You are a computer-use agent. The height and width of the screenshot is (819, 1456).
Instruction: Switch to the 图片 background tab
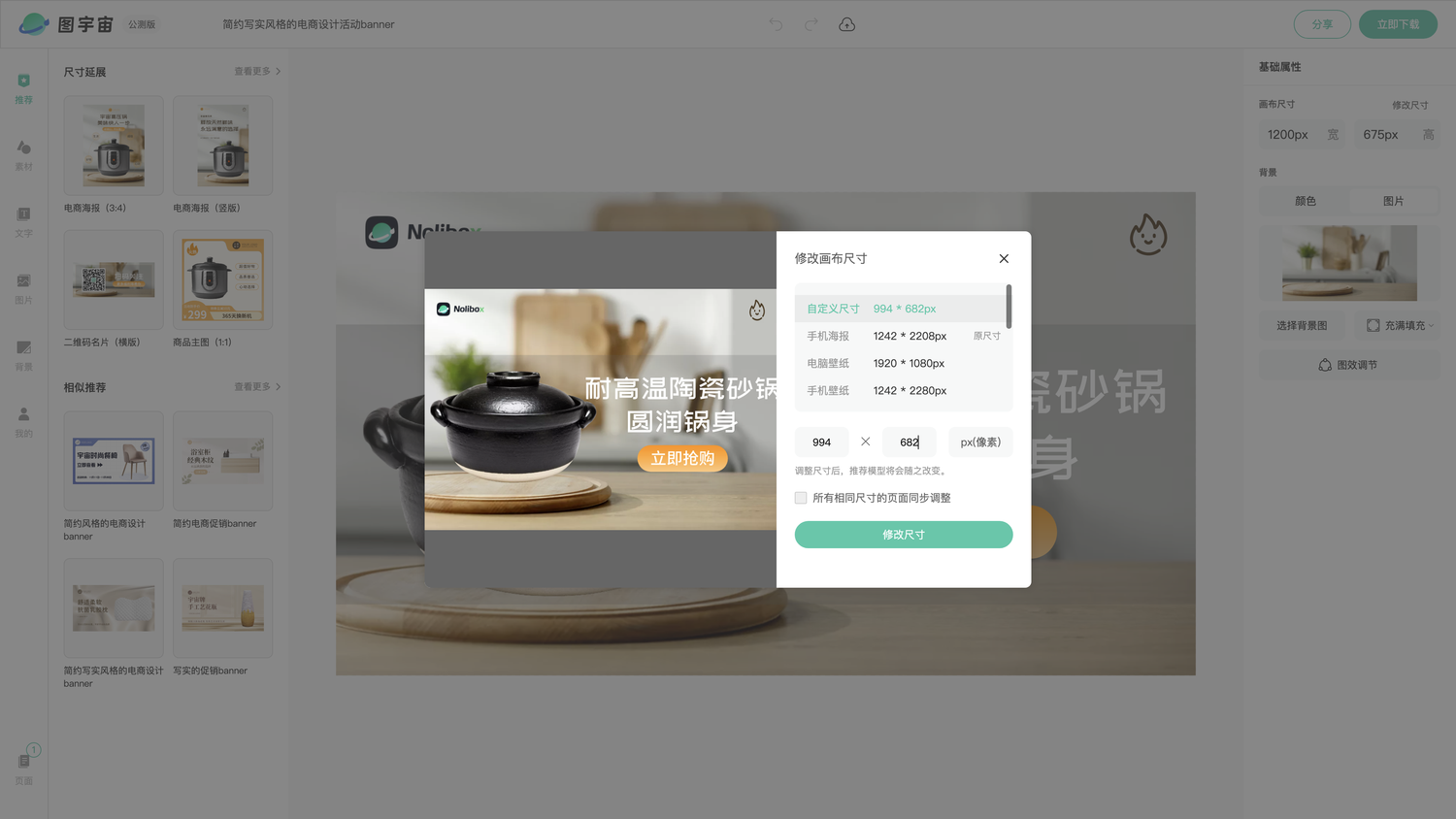1393,201
